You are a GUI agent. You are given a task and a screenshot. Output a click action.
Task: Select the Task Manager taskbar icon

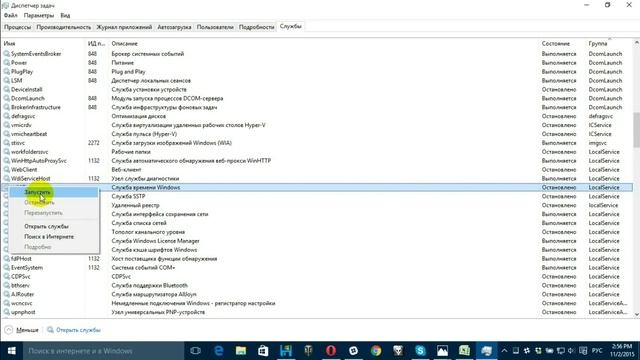click(x=487, y=351)
